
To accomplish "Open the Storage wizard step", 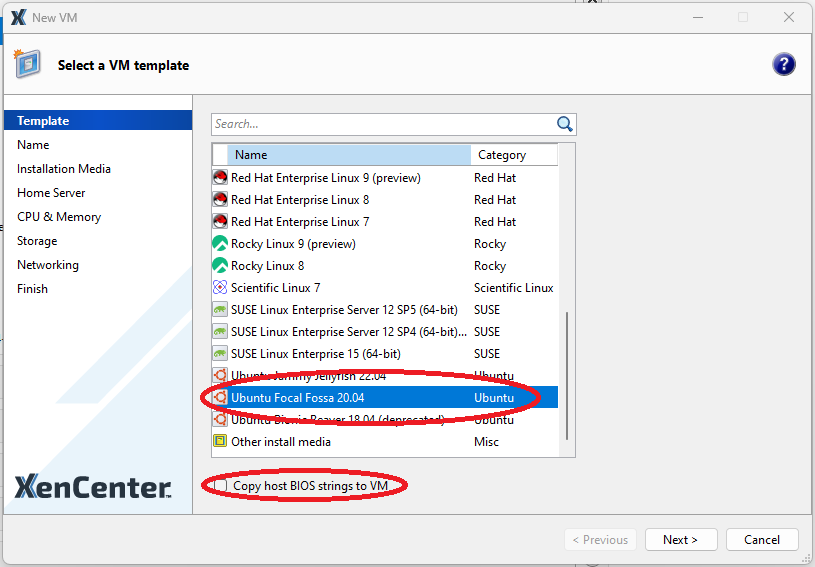I will pyautogui.click(x=37, y=241).
